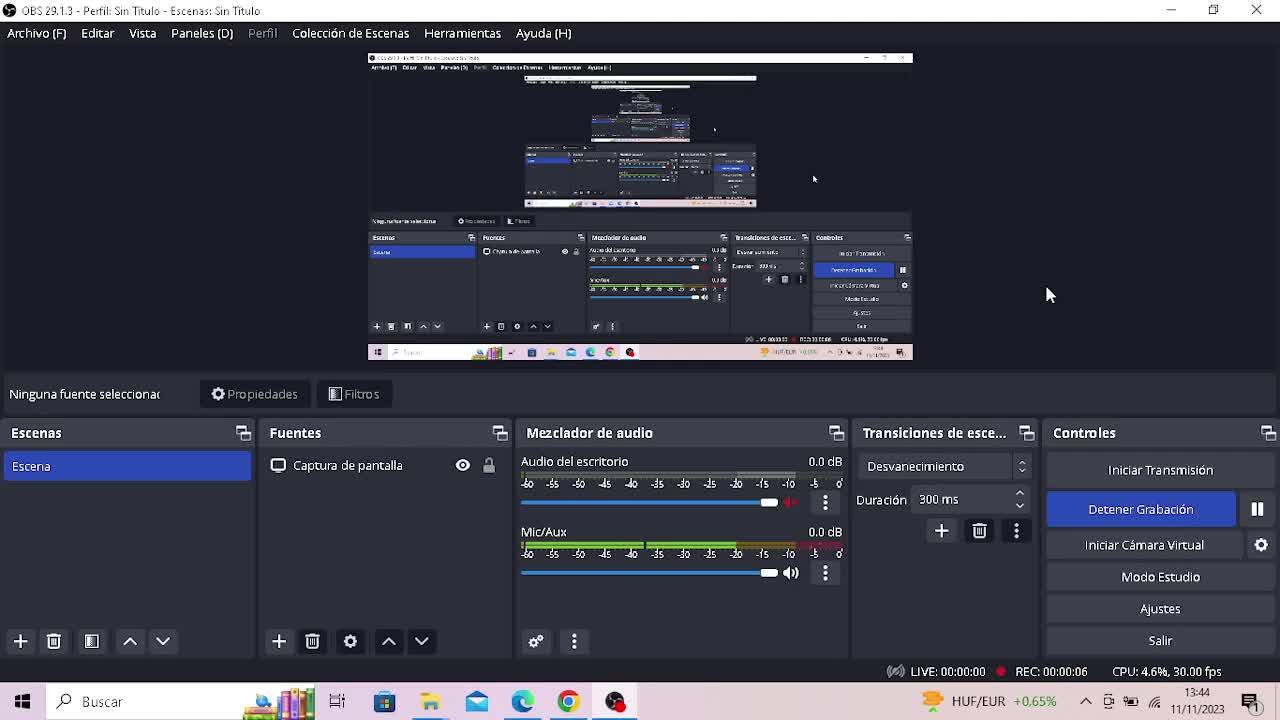Undock the Escenas panel
Image resolution: width=1280 pixels, height=720 pixels.
click(x=243, y=433)
